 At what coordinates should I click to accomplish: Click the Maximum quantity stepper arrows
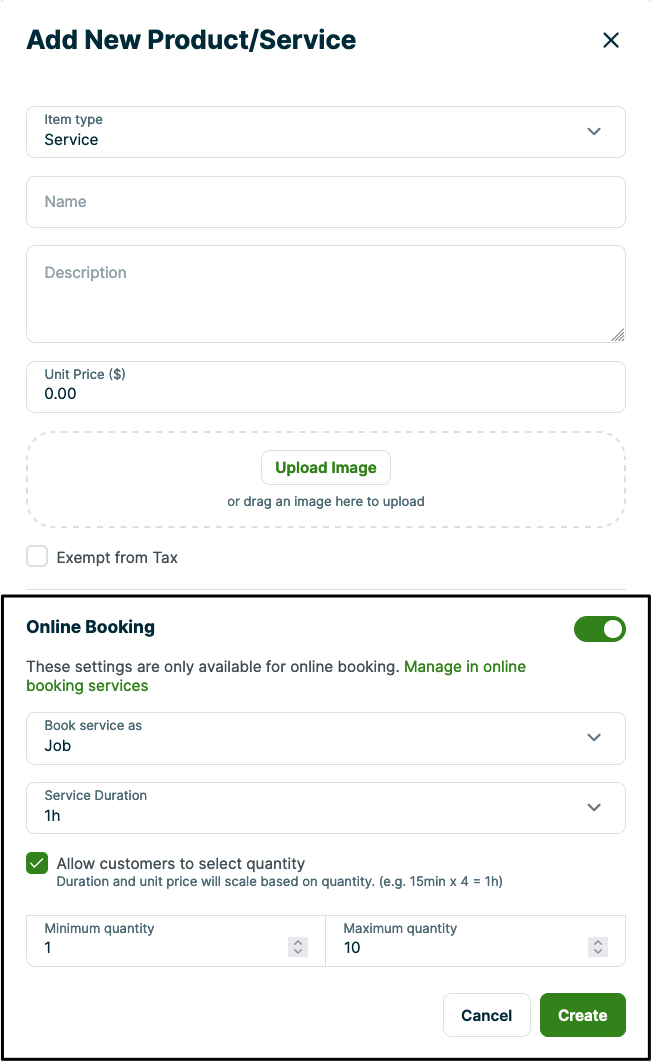click(x=598, y=947)
